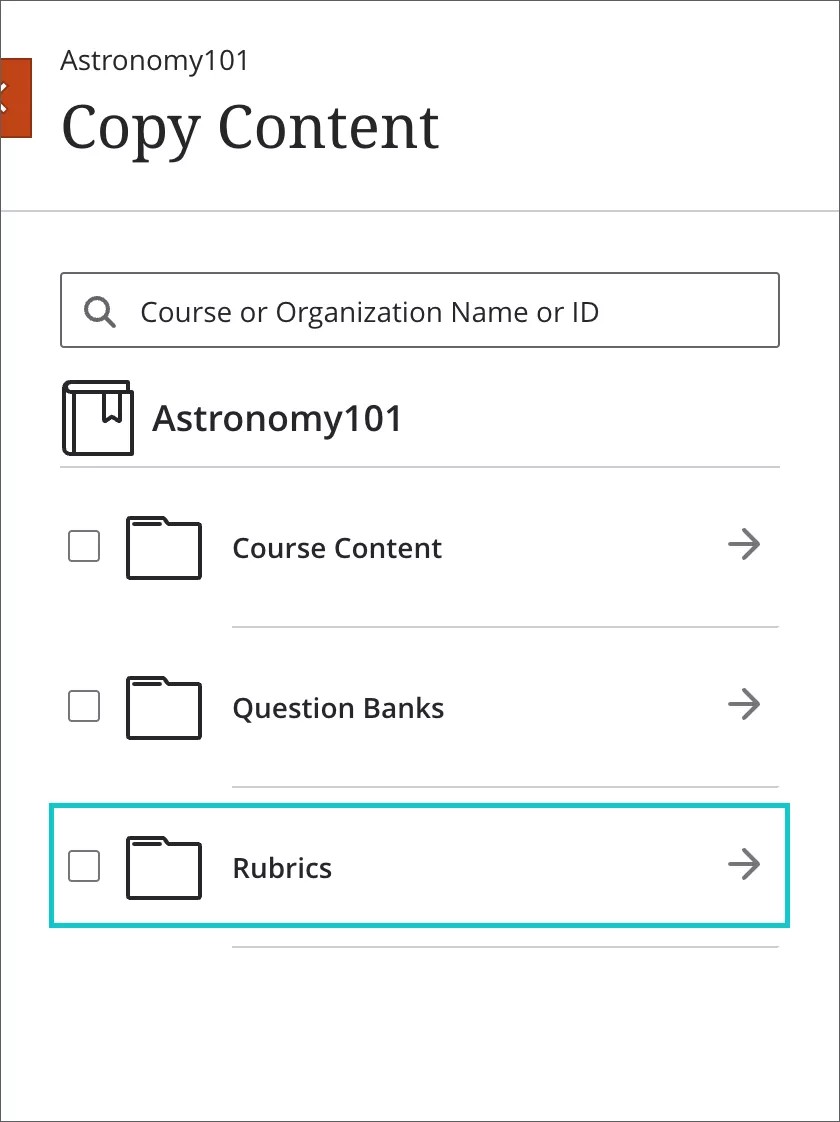Click the Course Content folder icon

click(163, 548)
